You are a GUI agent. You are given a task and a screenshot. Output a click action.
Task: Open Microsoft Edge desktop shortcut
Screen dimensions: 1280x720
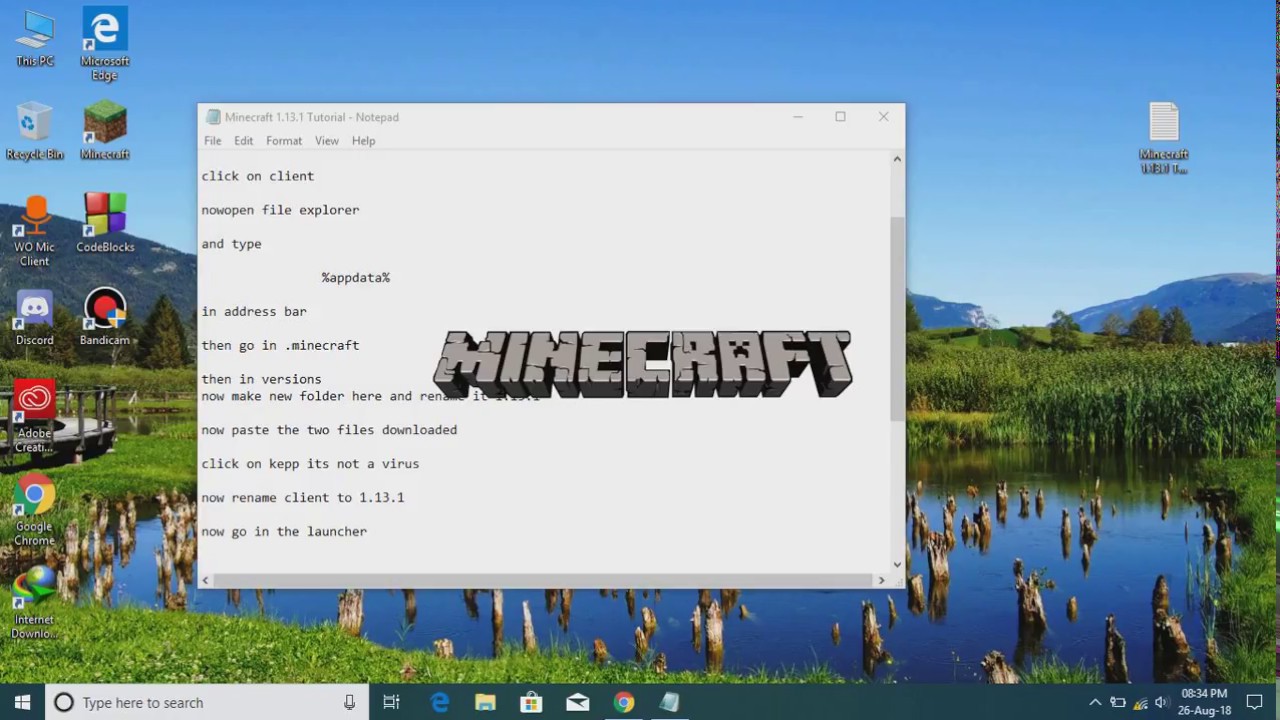[x=105, y=44]
